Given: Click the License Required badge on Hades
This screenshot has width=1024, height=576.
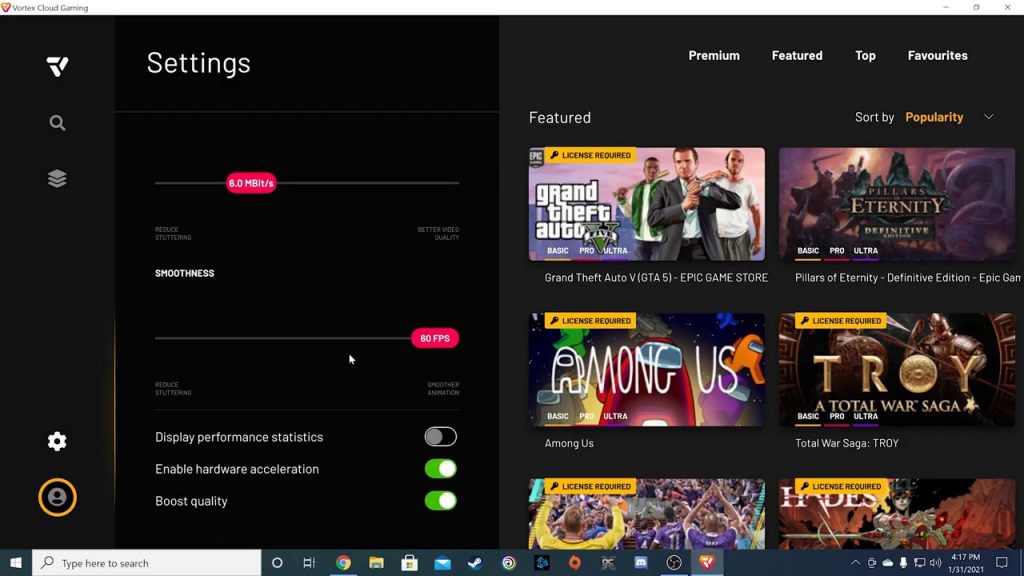Looking at the screenshot, I should 840,487.
